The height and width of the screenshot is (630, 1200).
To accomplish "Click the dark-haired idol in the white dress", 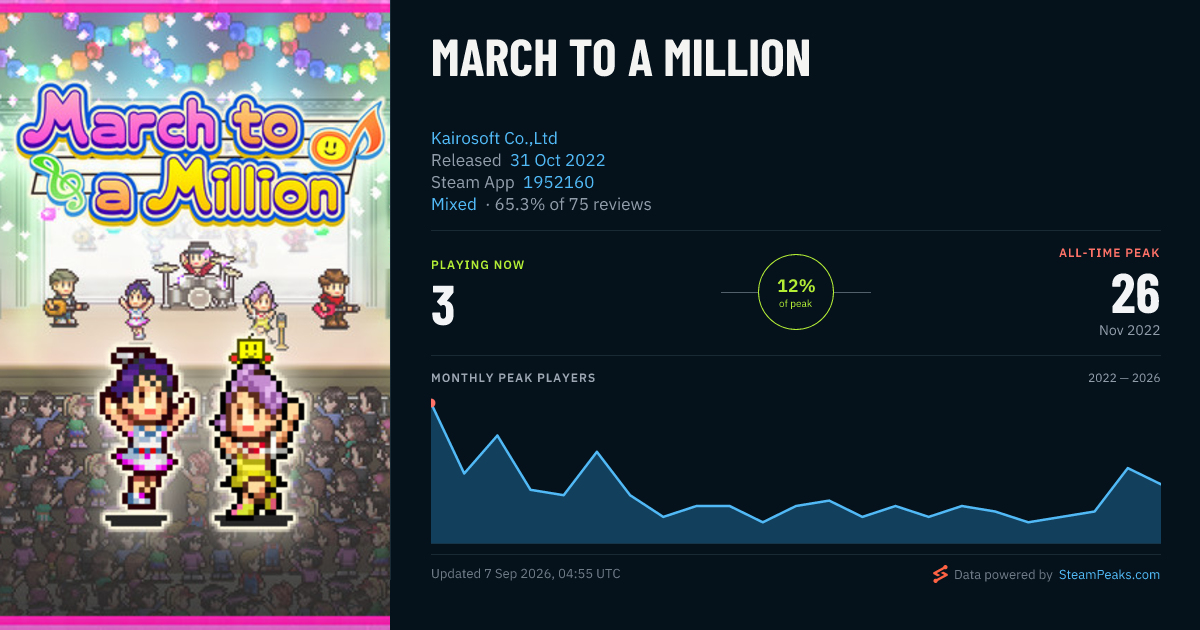I will pos(143,430).
